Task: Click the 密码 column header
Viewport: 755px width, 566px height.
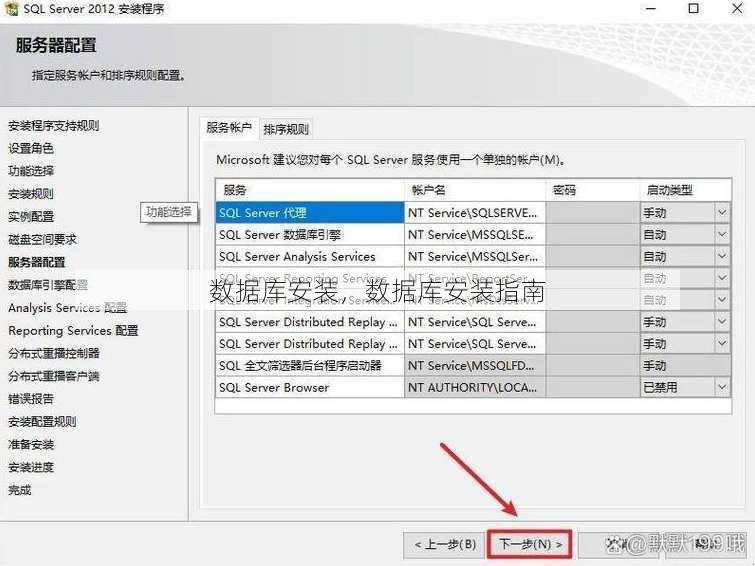Action: click(593, 190)
